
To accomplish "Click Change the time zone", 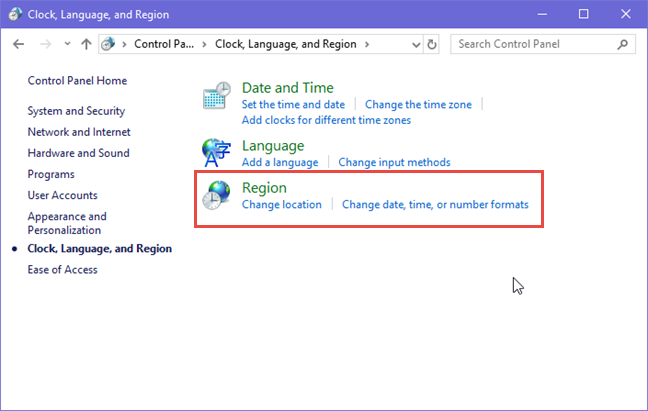I will pyautogui.click(x=418, y=105).
